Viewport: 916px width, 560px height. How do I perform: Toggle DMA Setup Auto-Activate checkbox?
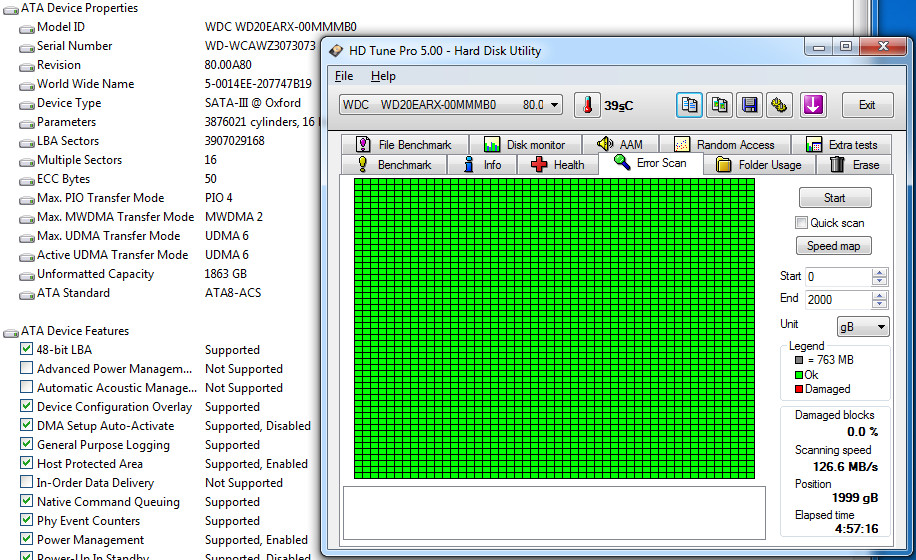coord(26,425)
